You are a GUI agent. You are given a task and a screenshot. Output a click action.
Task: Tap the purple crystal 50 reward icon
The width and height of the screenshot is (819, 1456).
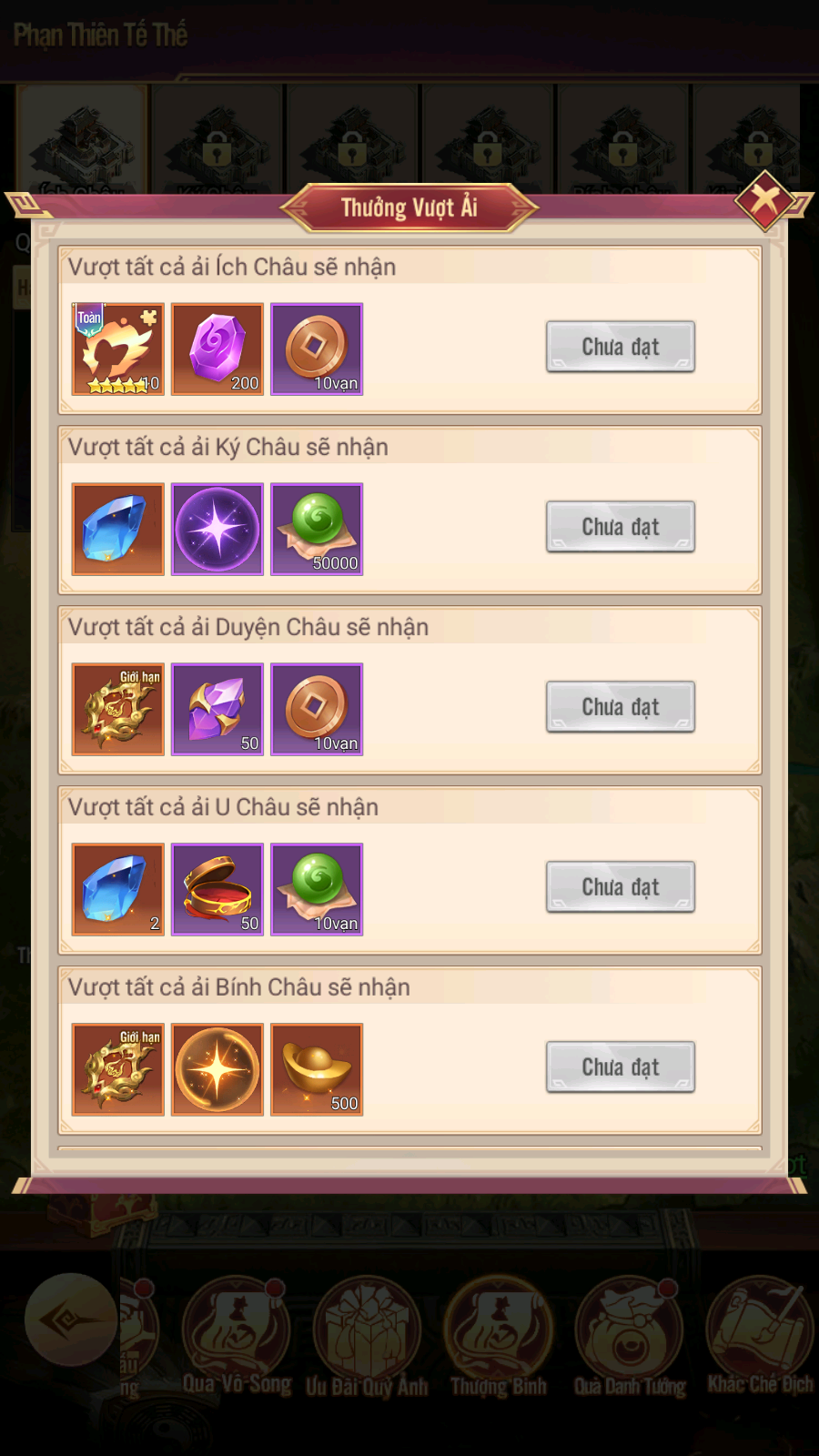point(217,710)
